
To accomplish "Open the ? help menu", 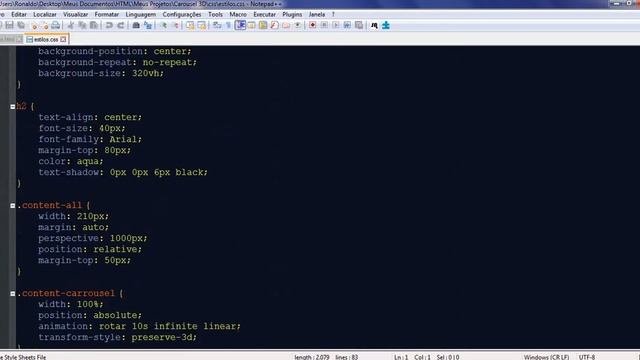I will coord(333,14).
